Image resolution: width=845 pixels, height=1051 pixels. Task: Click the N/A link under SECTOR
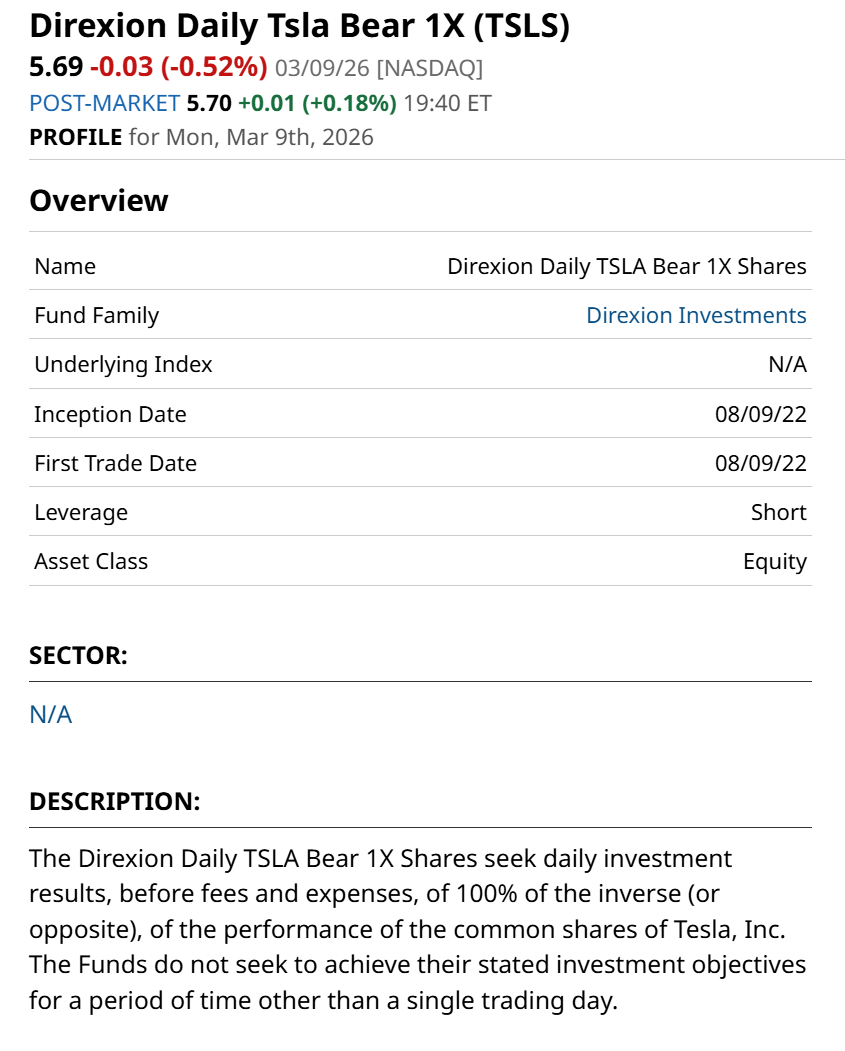(50, 714)
